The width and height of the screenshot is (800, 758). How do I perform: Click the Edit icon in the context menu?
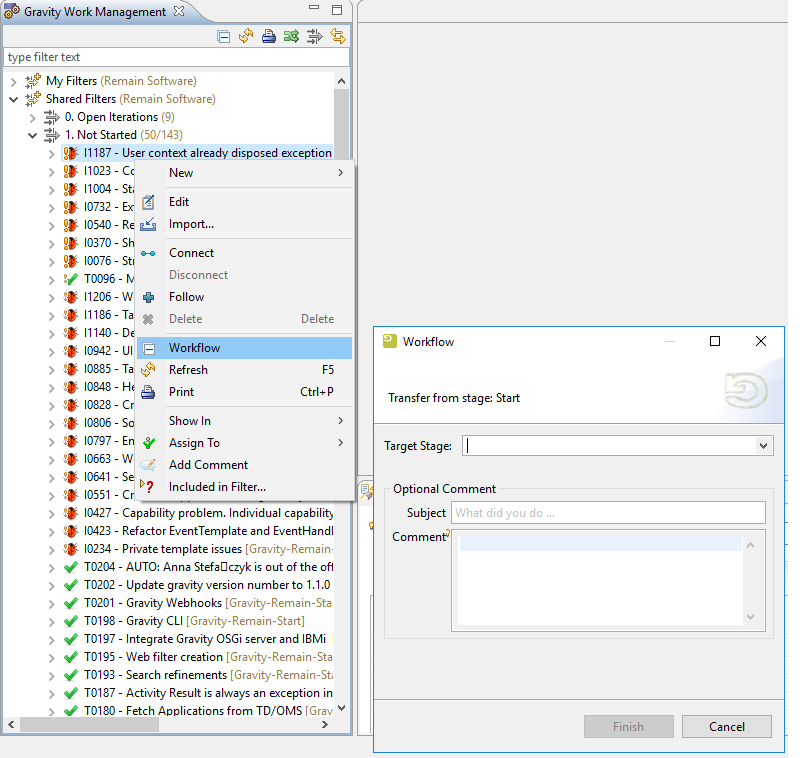point(148,202)
